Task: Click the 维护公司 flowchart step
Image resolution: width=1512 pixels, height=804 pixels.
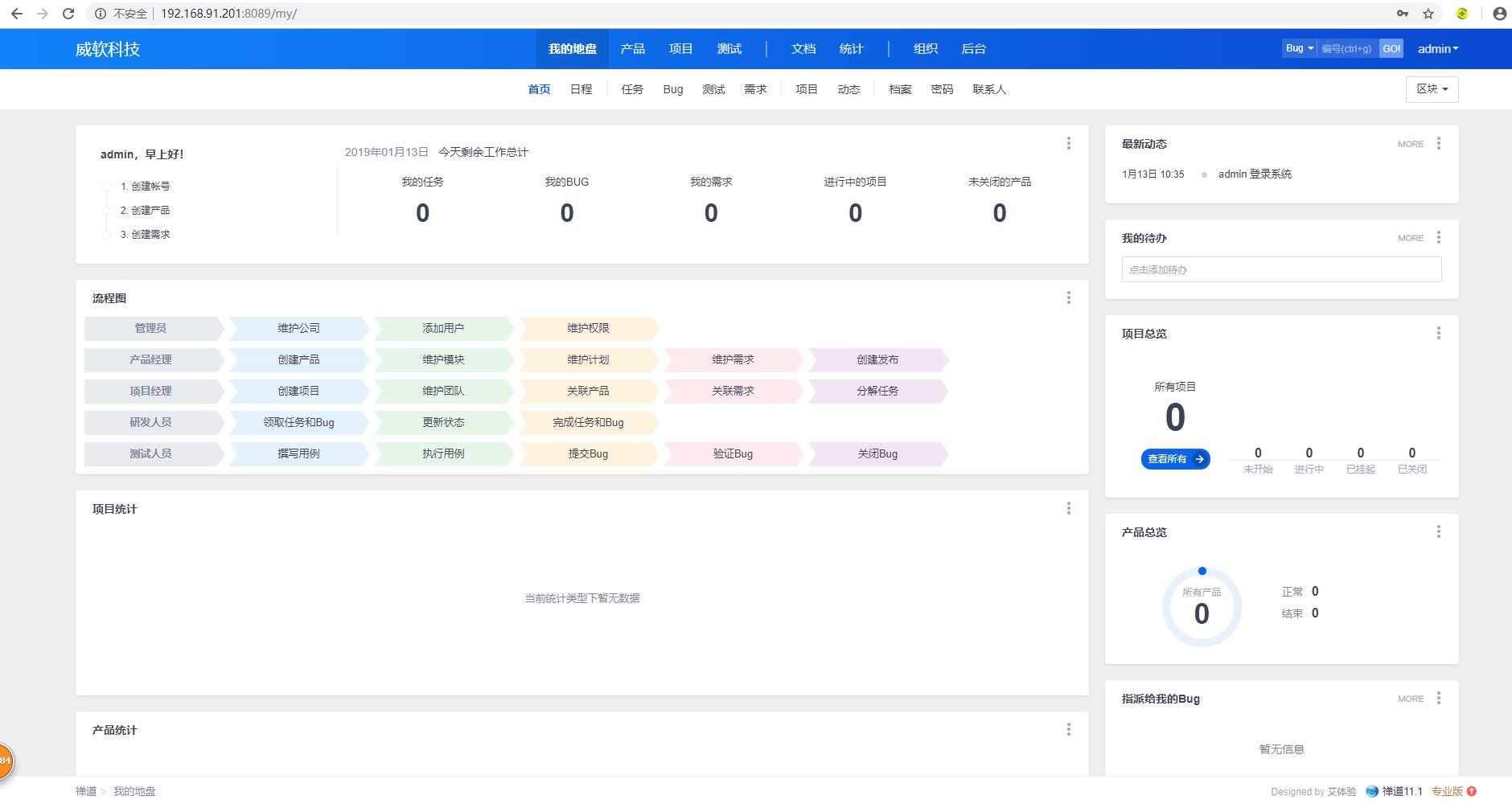Action: click(x=298, y=328)
